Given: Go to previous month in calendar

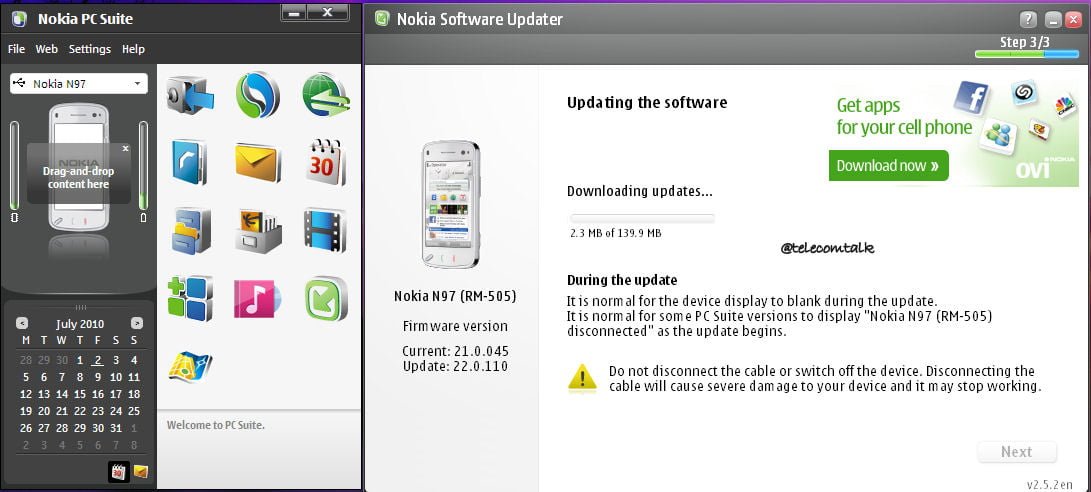Looking at the screenshot, I should 22,324.
